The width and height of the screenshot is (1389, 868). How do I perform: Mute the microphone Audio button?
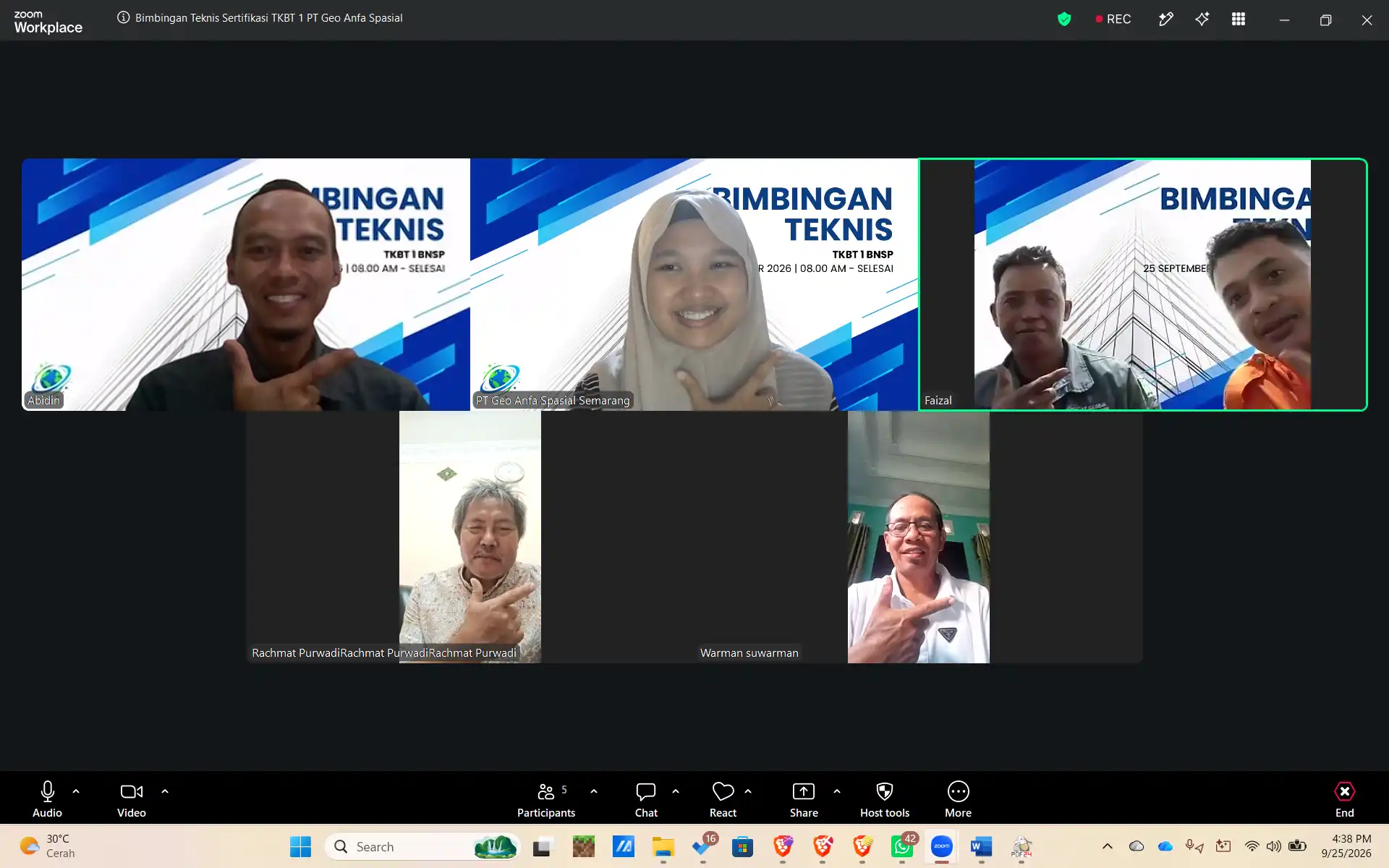click(47, 799)
